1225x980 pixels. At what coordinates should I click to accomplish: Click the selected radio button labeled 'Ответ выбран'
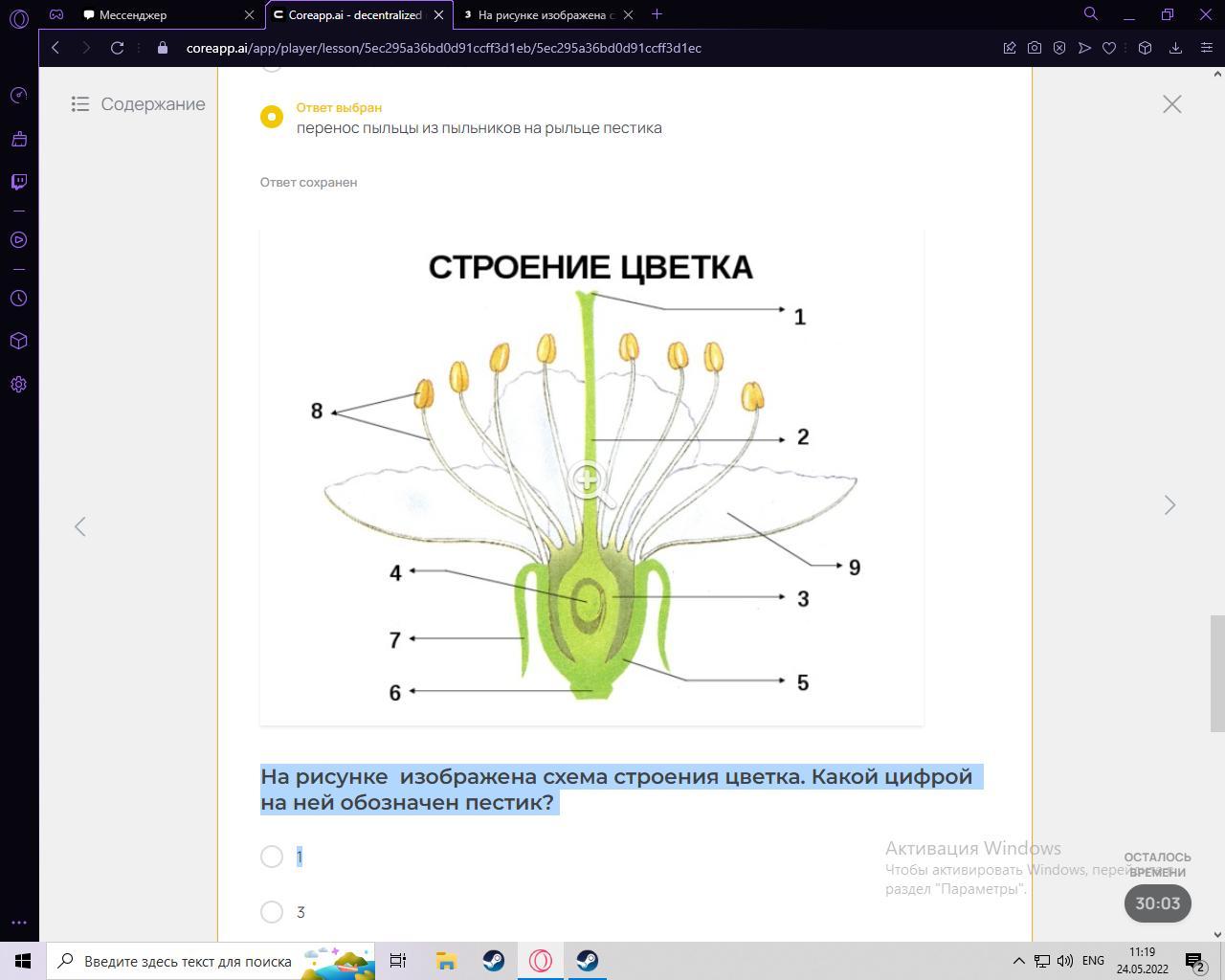(x=272, y=117)
